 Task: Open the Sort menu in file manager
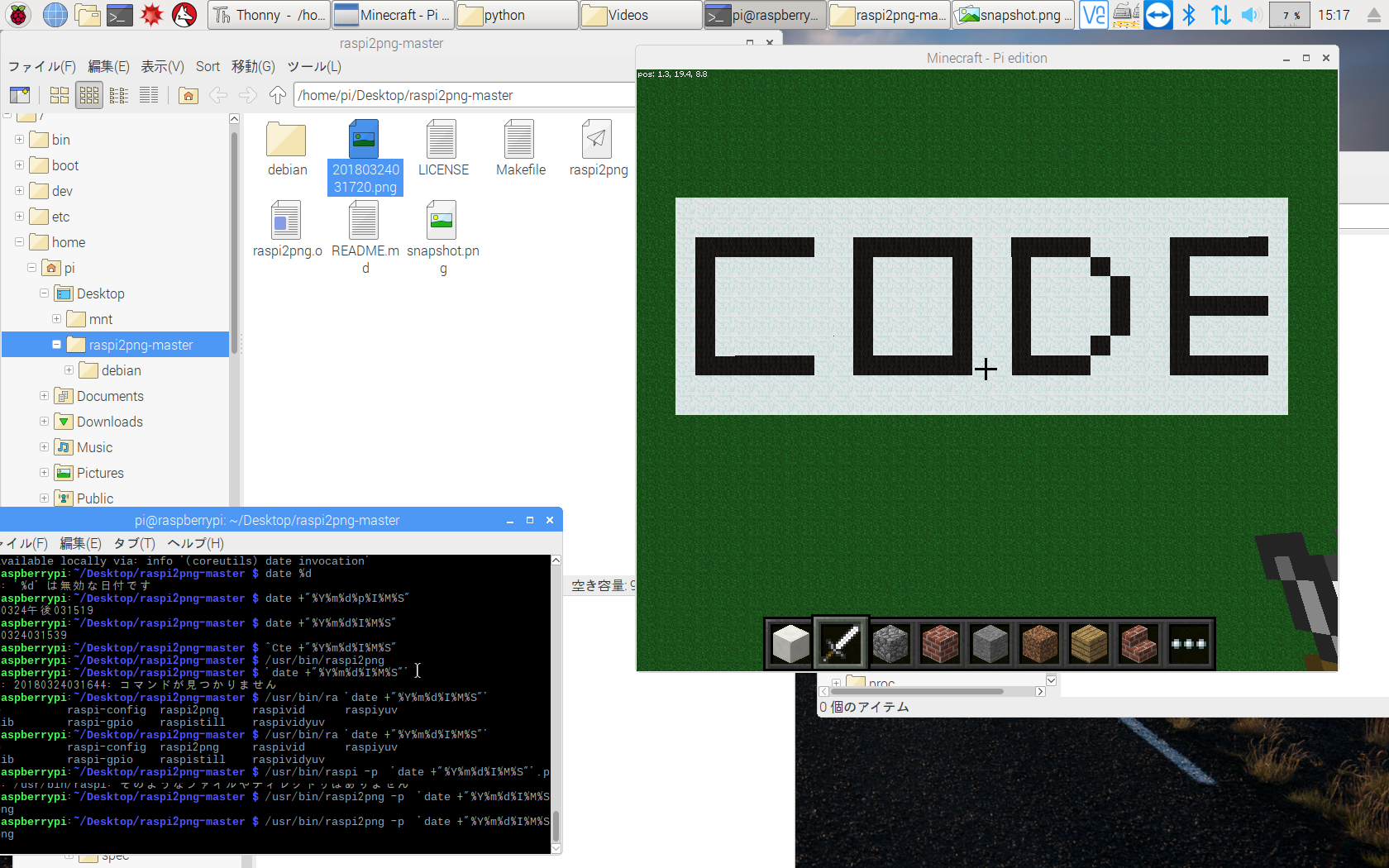pos(208,67)
